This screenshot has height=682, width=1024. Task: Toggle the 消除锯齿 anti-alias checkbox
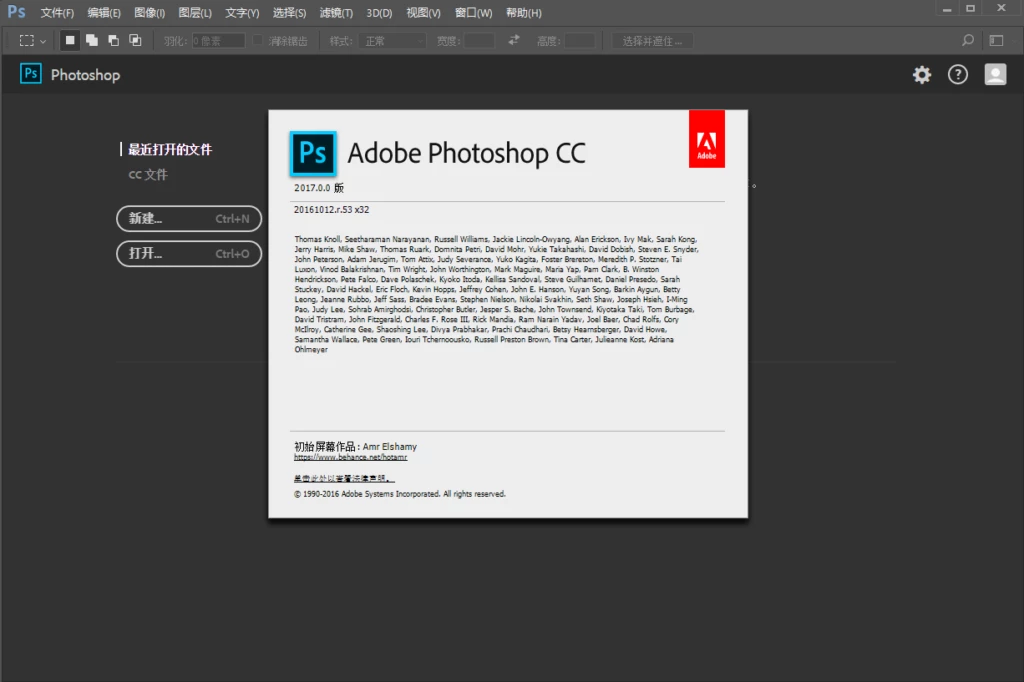[x=257, y=41]
